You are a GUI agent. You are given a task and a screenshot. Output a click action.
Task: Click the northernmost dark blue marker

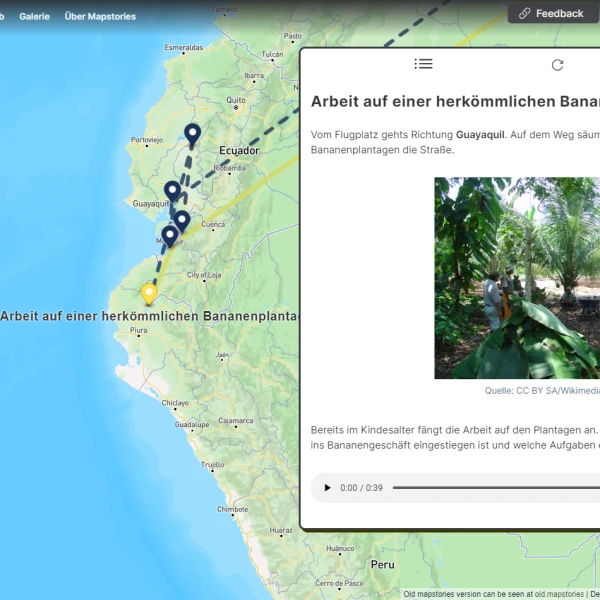pyautogui.click(x=192, y=133)
